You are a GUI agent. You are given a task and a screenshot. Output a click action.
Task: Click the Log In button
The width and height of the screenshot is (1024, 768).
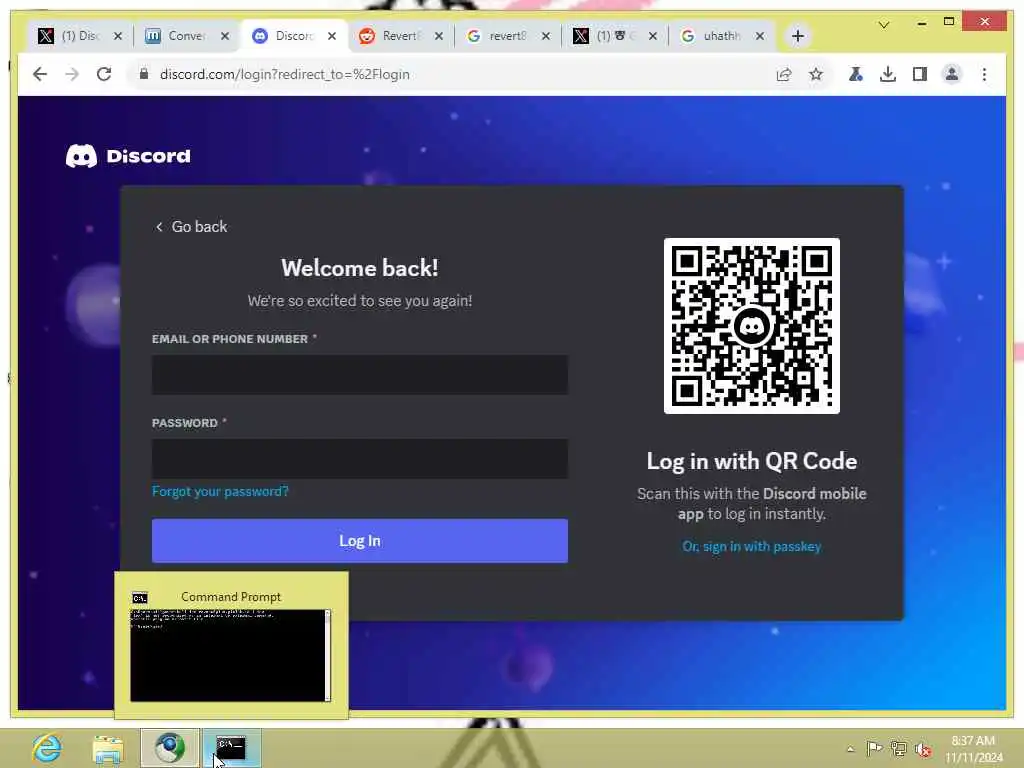coord(360,541)
